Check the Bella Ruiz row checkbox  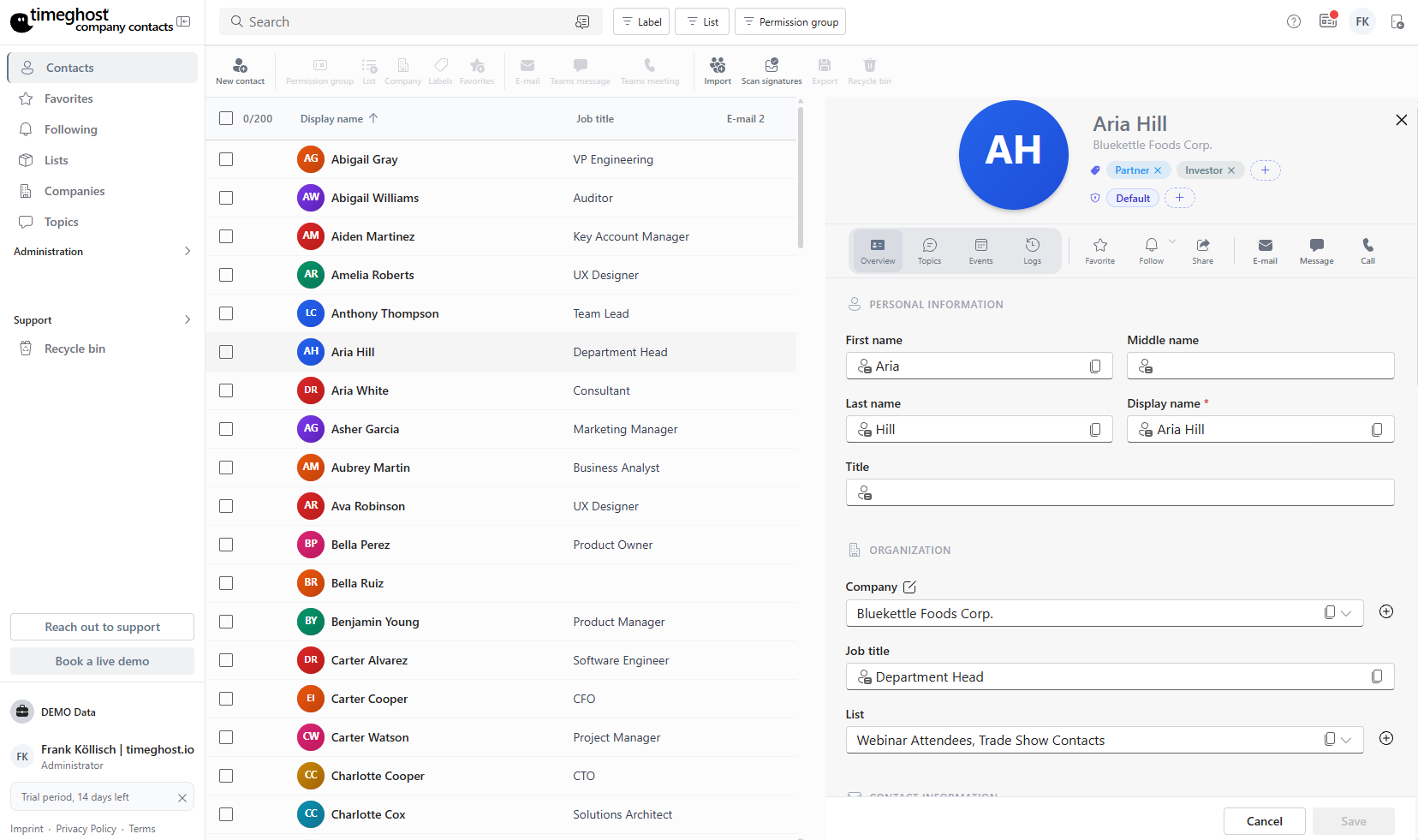tap(226, 583)
